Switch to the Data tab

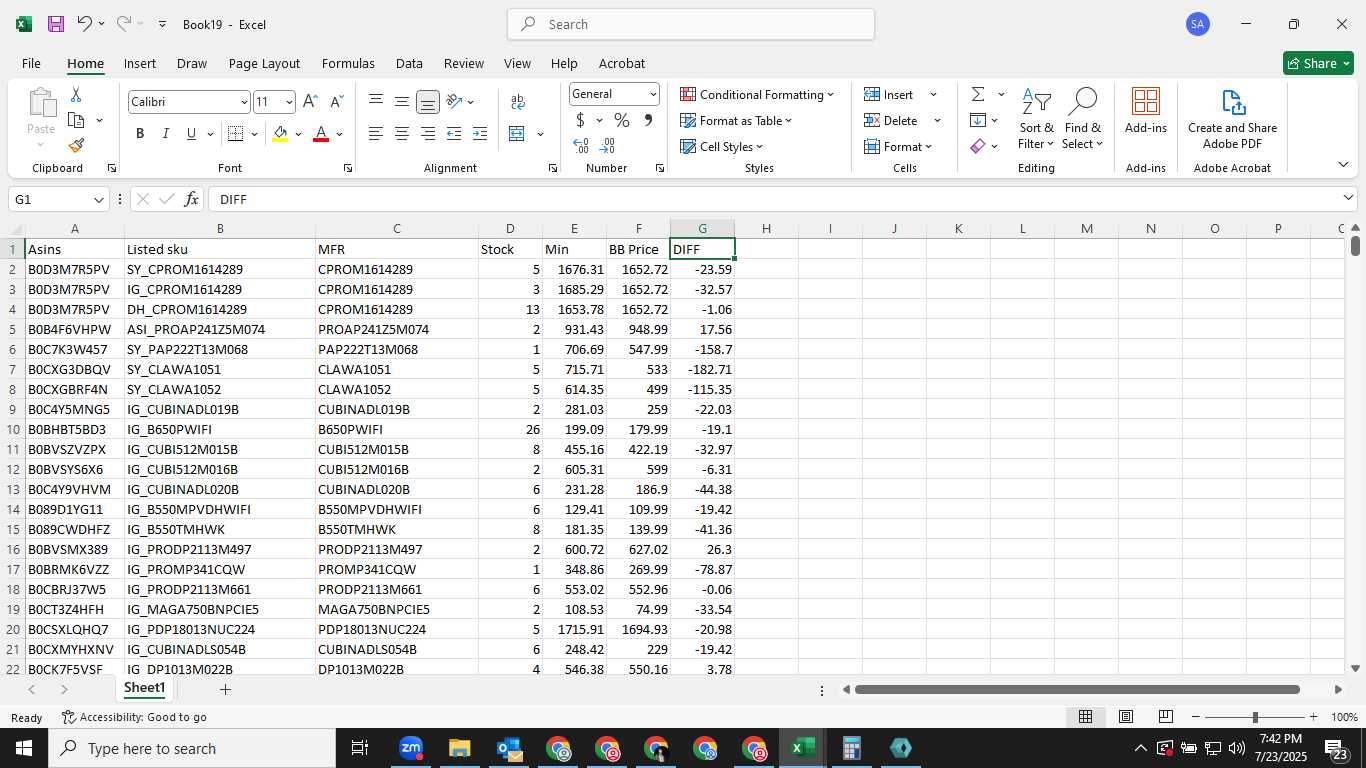[x=409, y=63]
